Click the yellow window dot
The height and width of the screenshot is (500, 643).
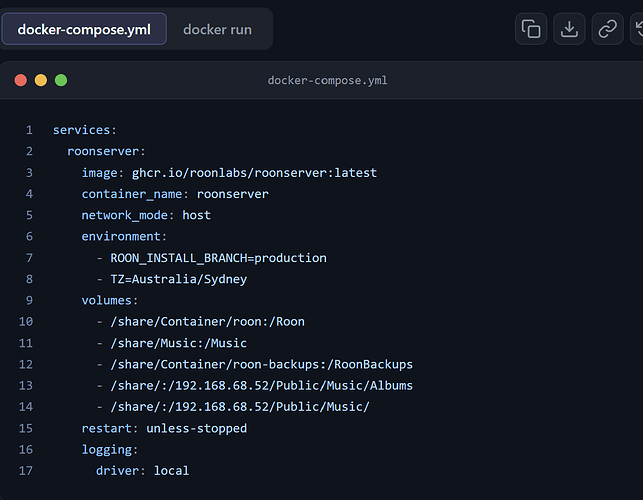click(x=41, y=80)
